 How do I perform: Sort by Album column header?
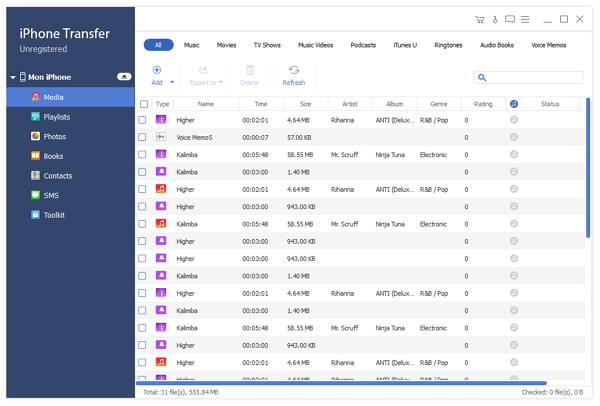pos(395,104)
